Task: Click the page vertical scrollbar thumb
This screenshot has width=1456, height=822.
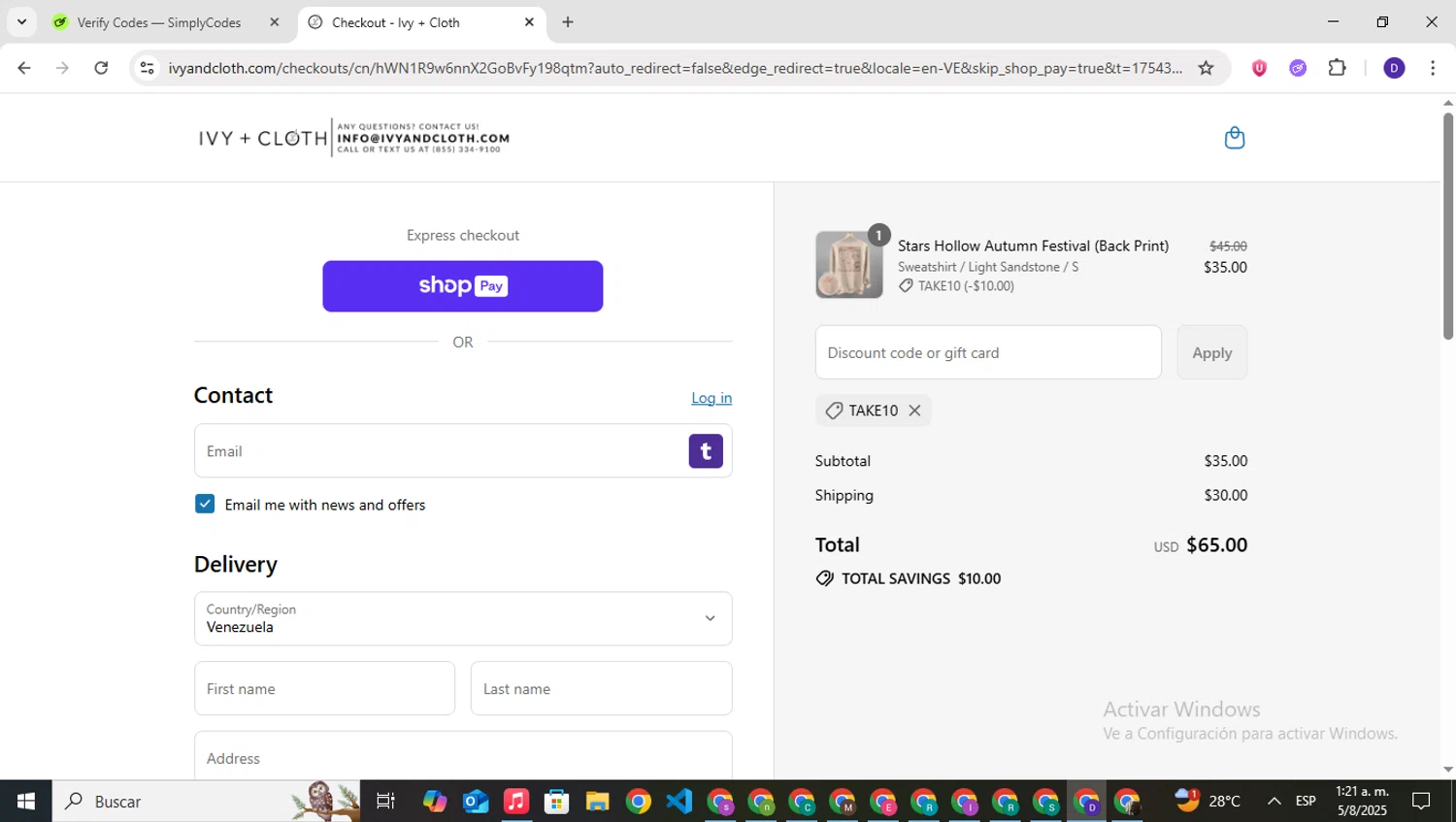Action: [x=1447, y=225]
